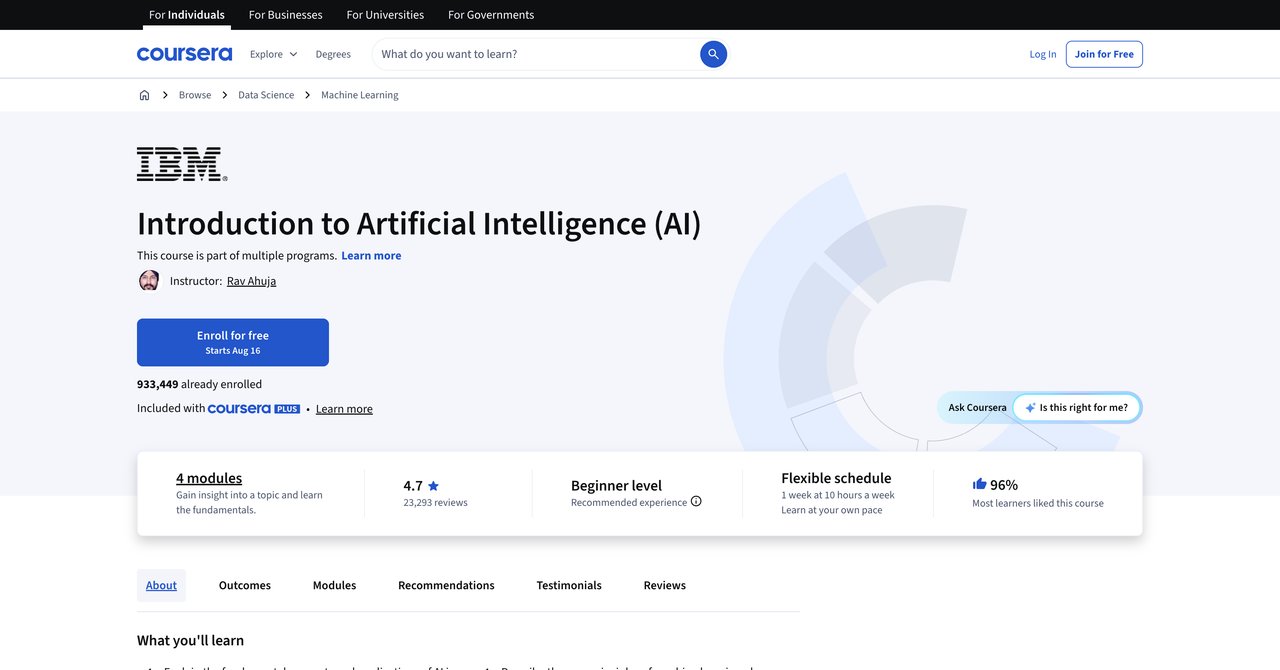Select the About section tab
This screenshot has width=1280, height=670.
[x=161, y=585]
